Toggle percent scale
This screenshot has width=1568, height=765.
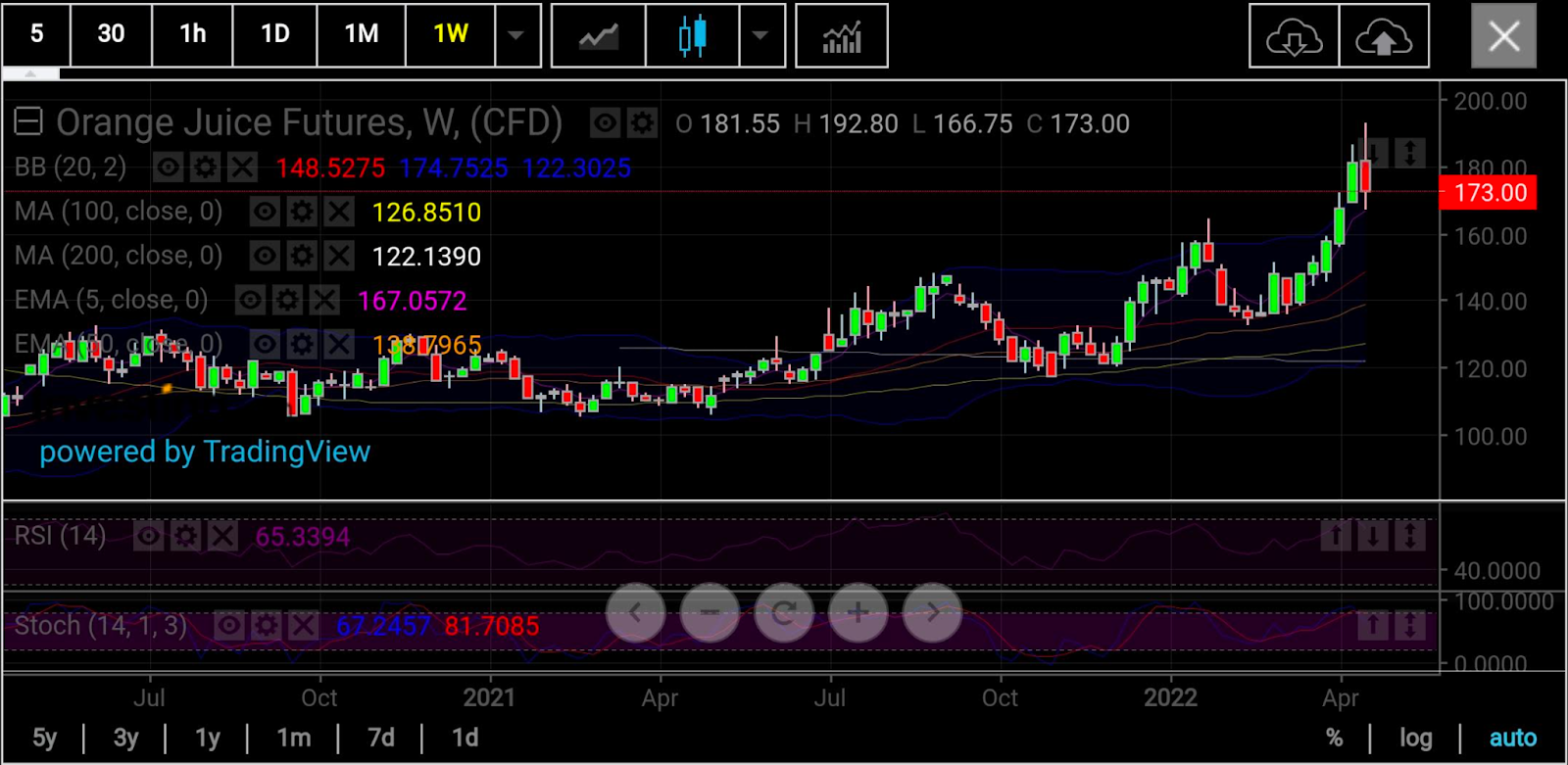pyautogui.click(x=1334, y=738)
